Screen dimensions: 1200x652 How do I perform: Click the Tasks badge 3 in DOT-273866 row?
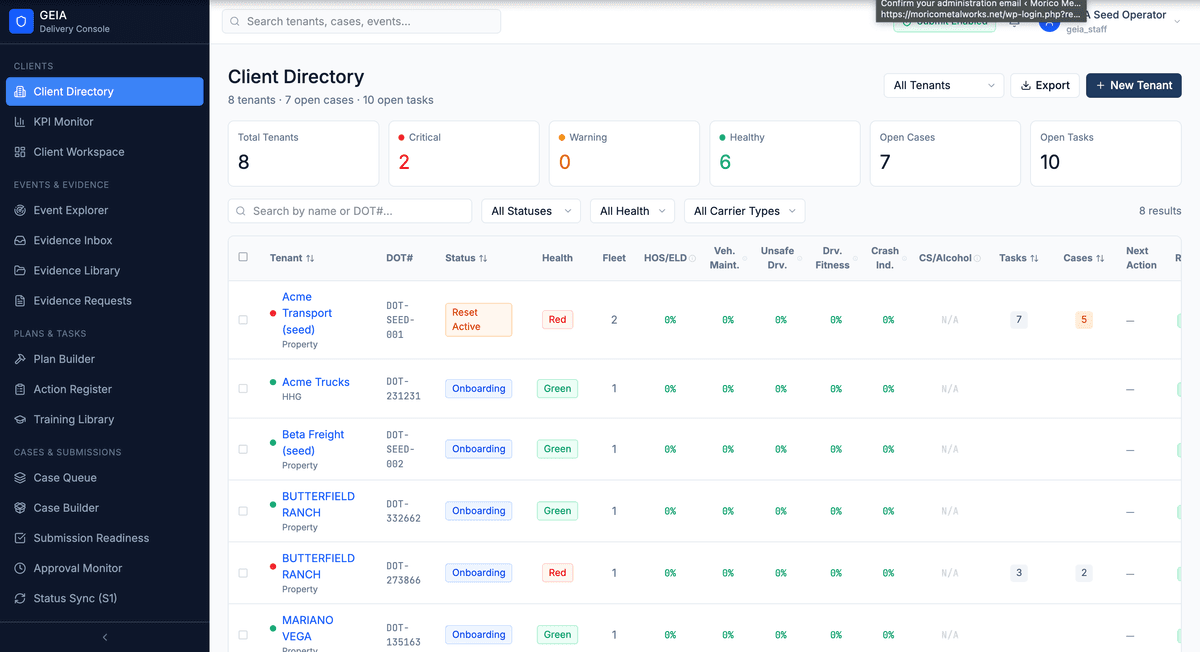[1019, 573]
